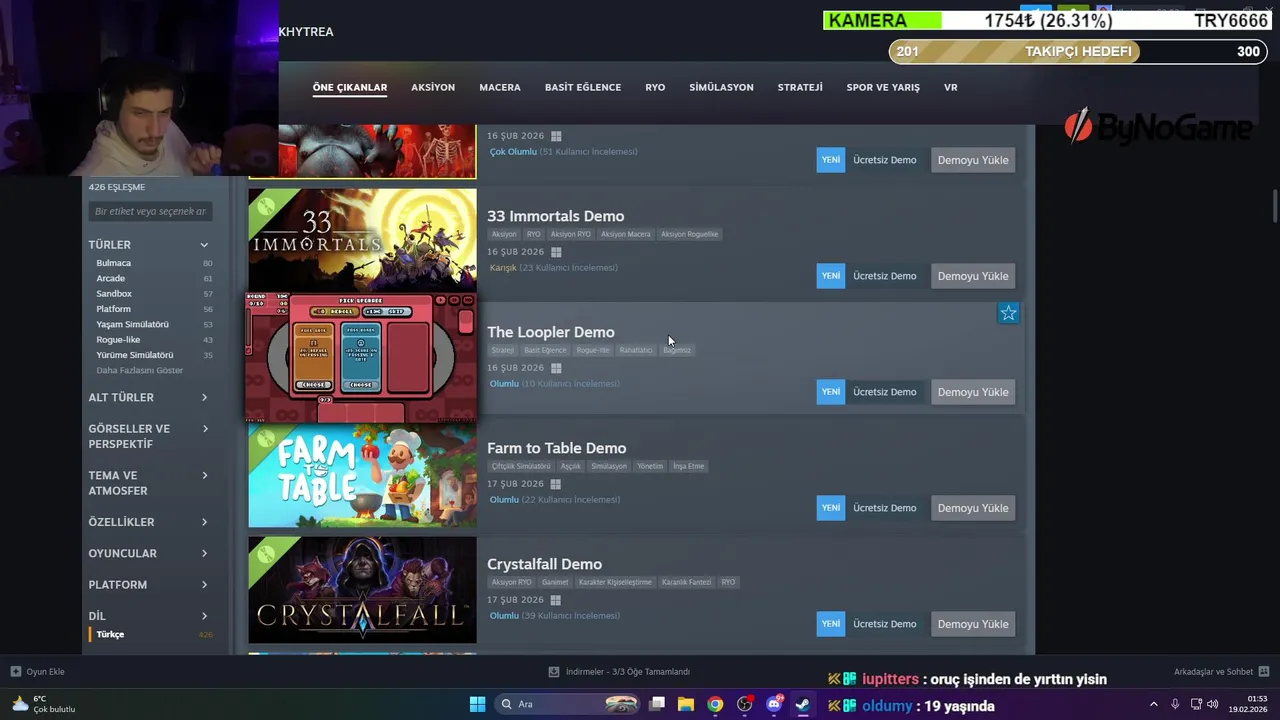Select the VR tab

point(951,87)
